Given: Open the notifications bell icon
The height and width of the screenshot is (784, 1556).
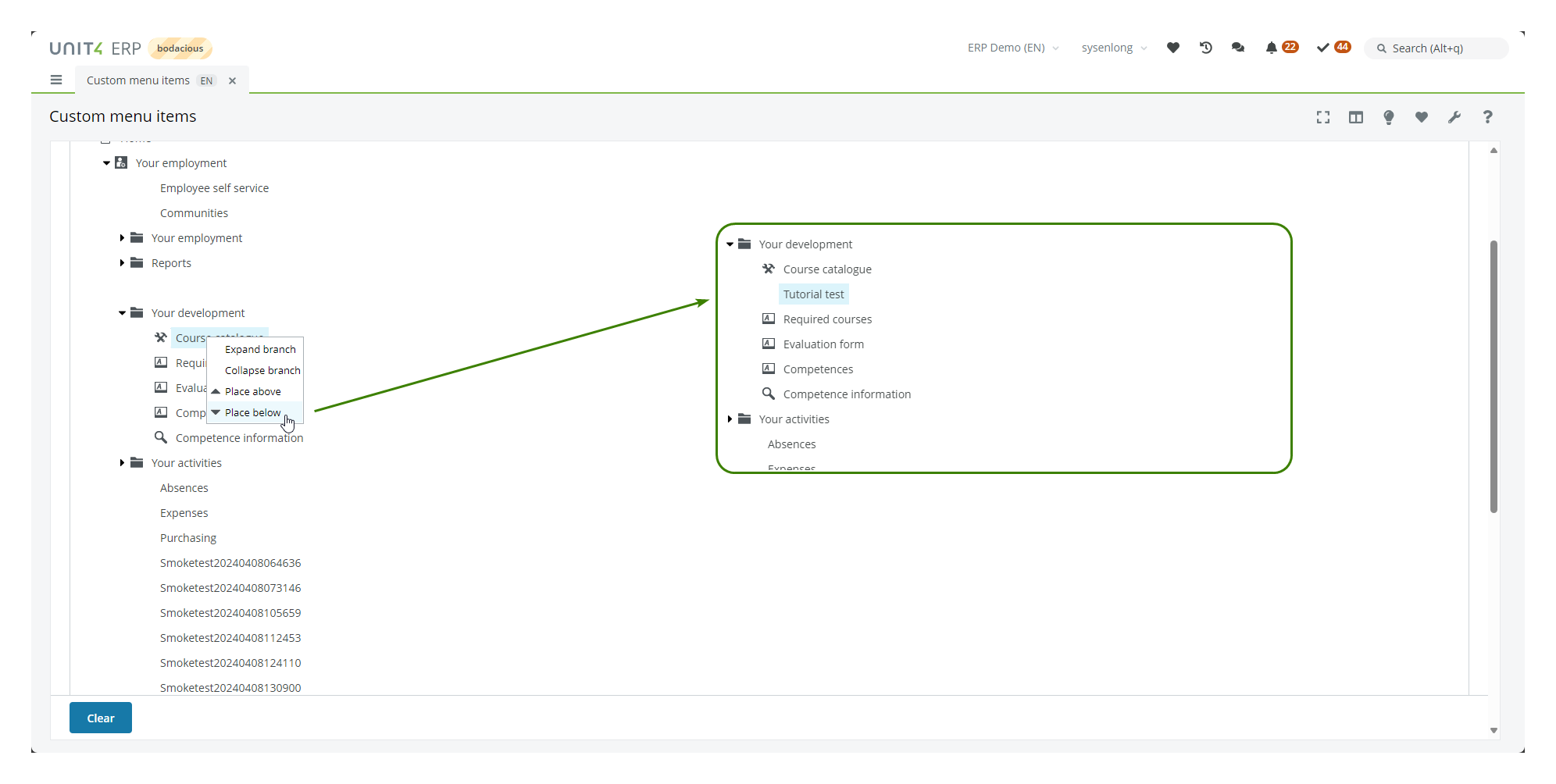Looking at the screenshot, I should (1271, 48).
